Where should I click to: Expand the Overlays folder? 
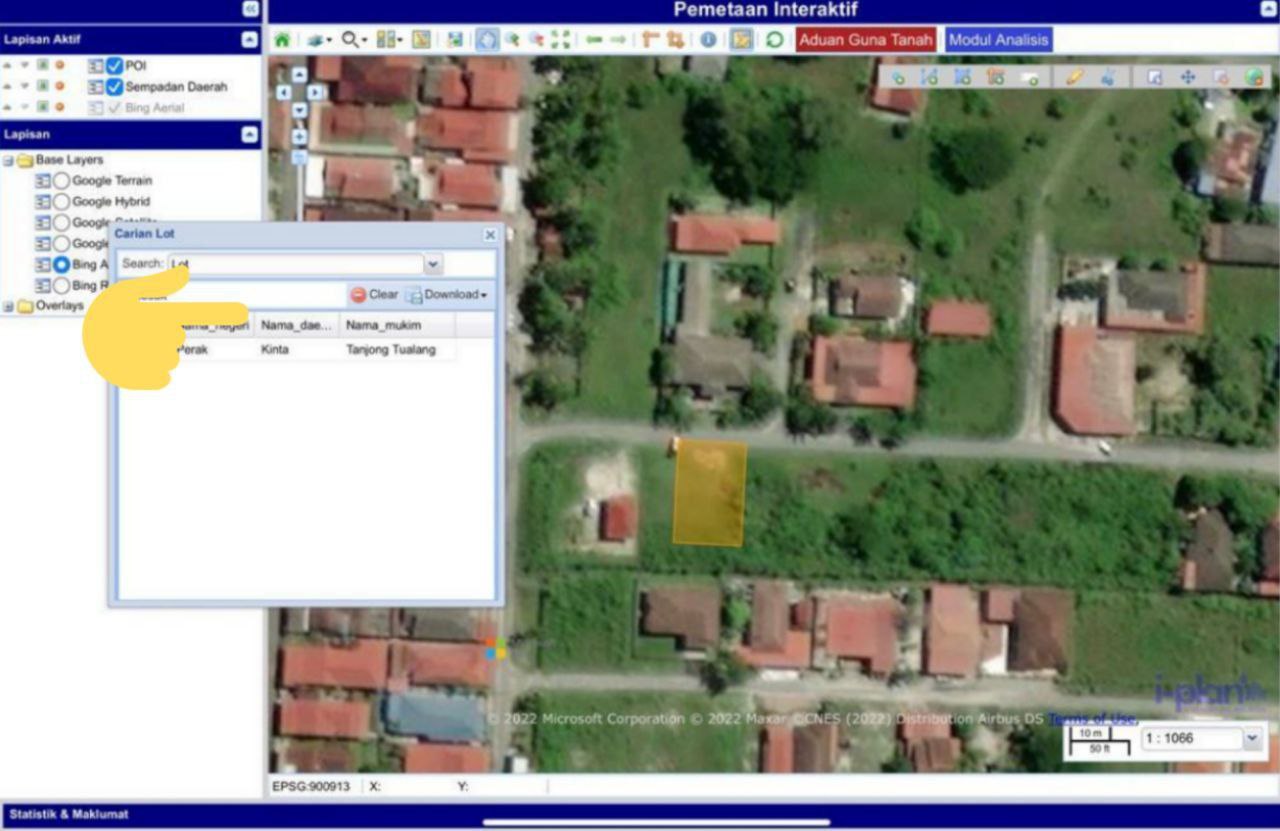[x=8, y=306]
